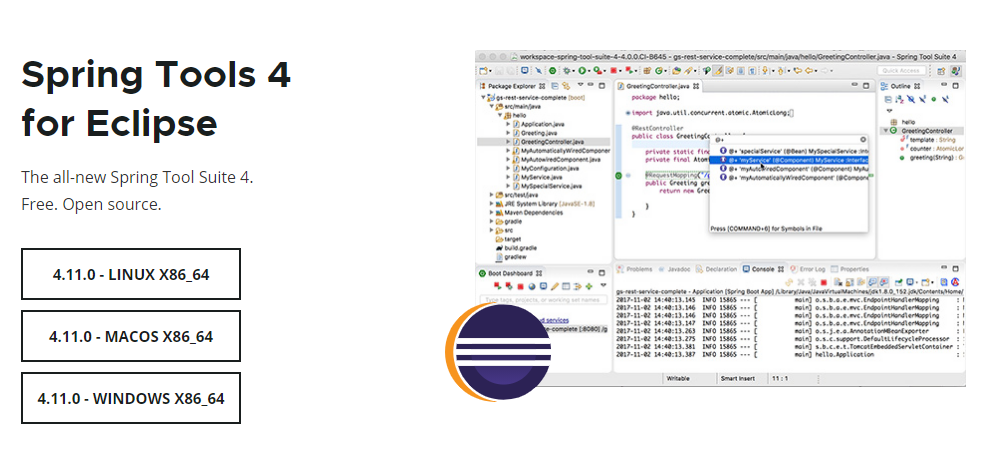Expand the src/test/java folder
The width and height of the screenshot is (1005, 458).
click(492, 194)
